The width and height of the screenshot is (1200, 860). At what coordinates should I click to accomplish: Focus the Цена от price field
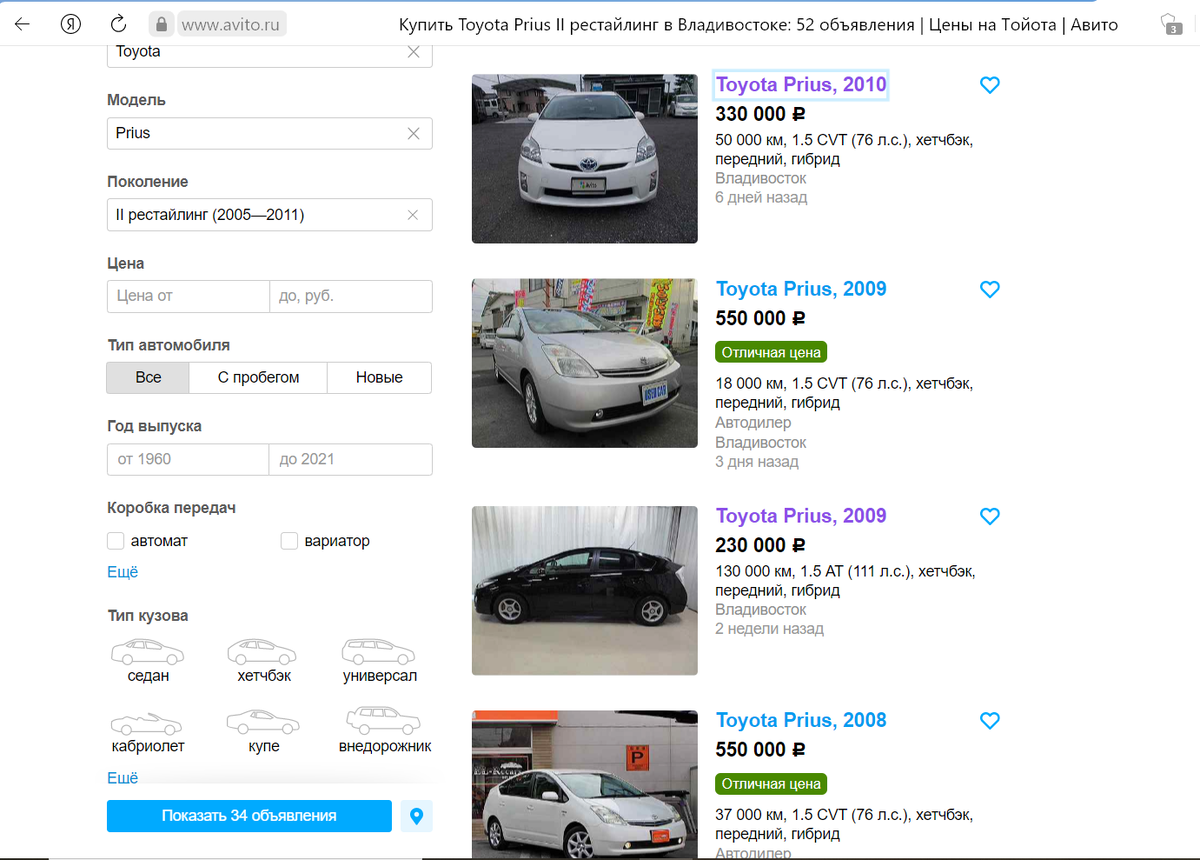(x=188, y=296)
